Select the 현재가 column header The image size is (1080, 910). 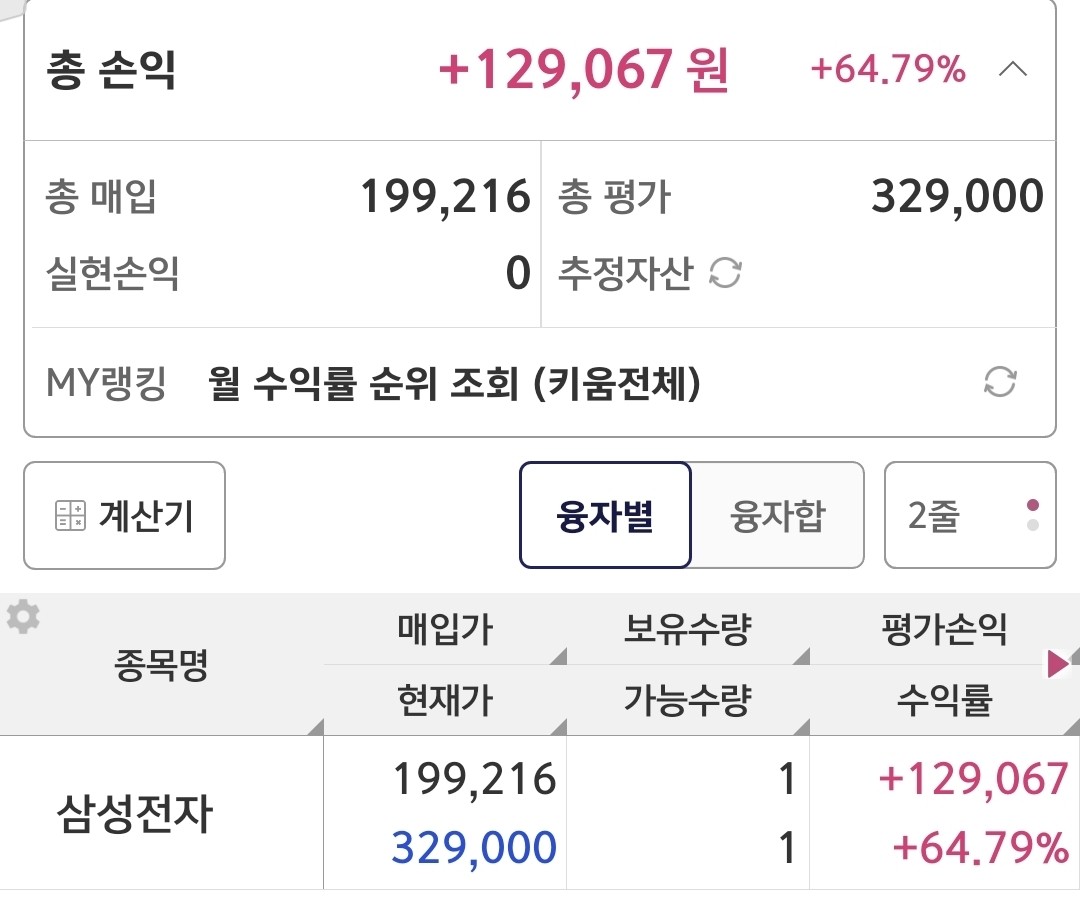coord(445,701)
